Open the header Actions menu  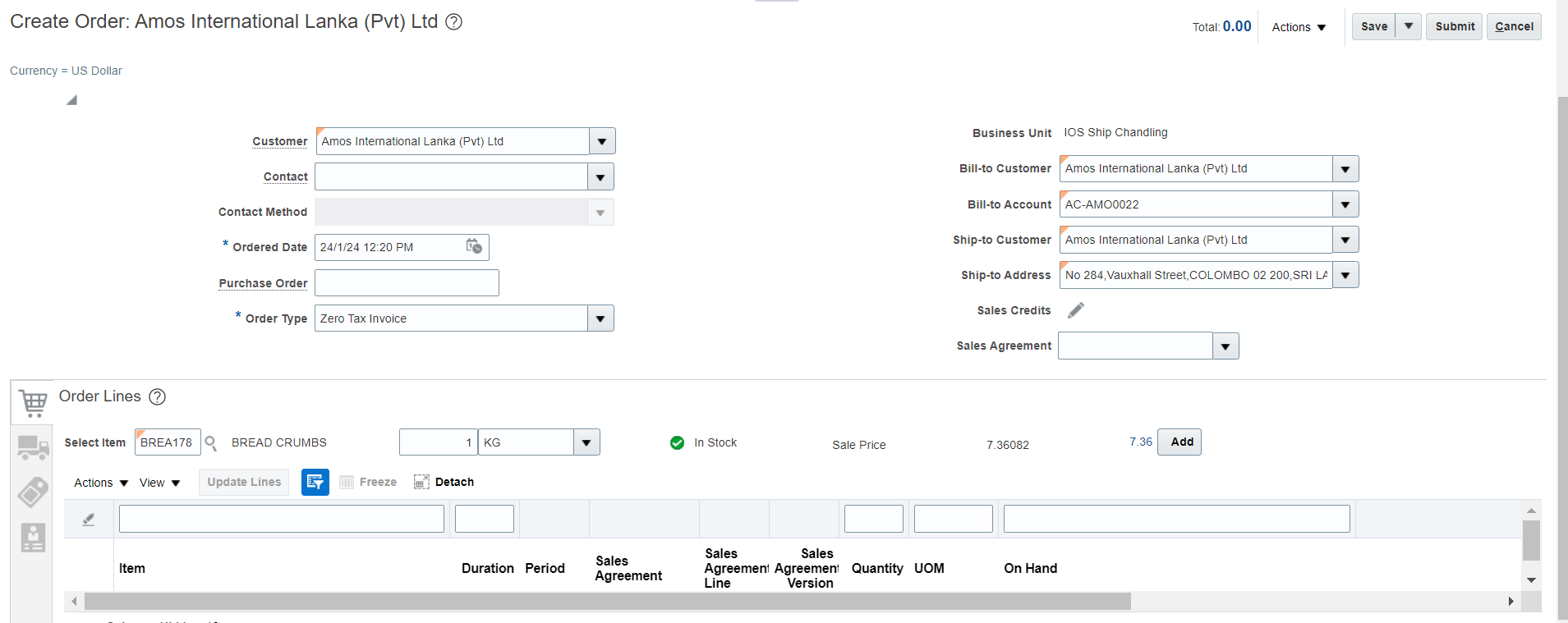(x=1299, y=27)
